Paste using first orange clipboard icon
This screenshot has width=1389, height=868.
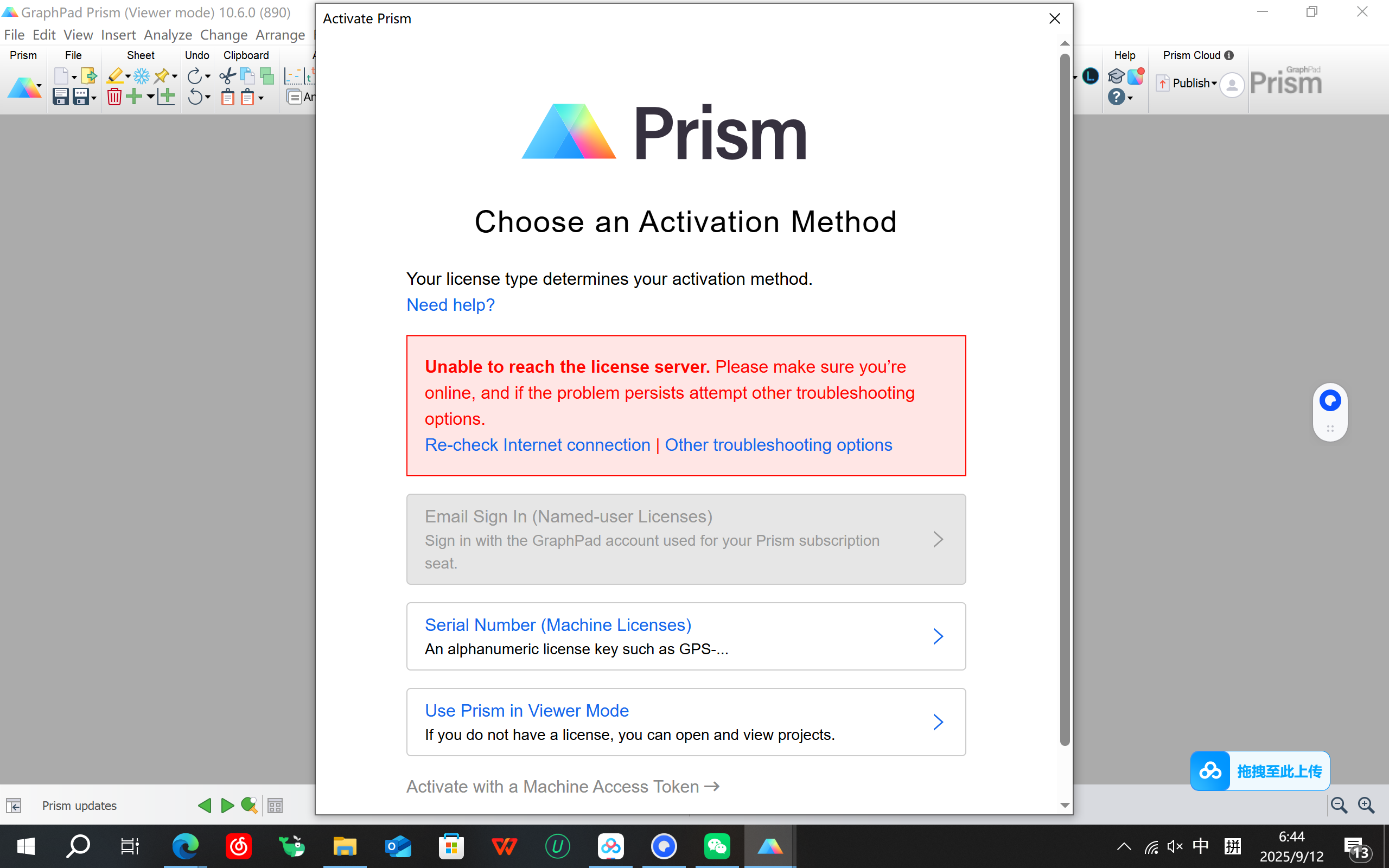click(x=227, y=97)
